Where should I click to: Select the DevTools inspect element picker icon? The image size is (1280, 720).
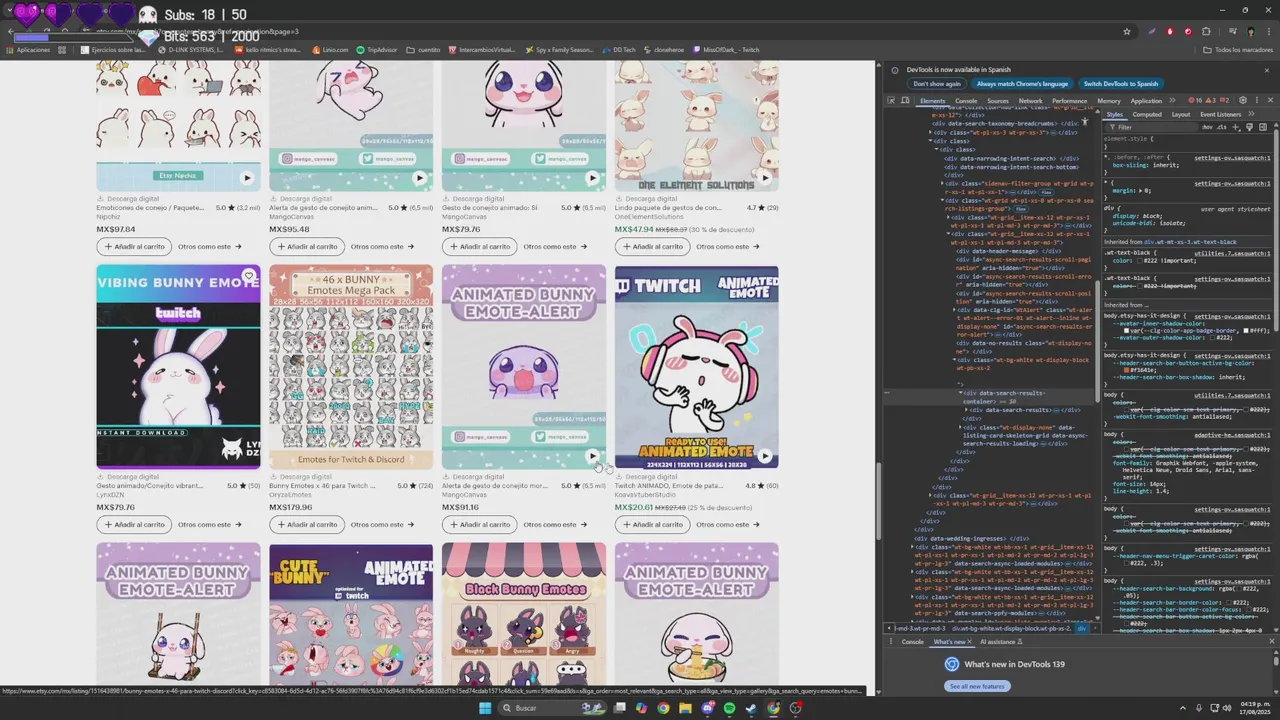891,101
